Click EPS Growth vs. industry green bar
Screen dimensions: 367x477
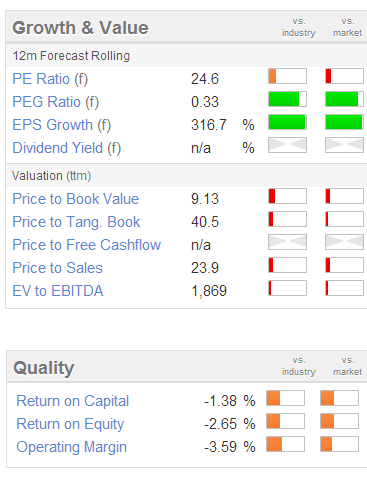(287, 122)
